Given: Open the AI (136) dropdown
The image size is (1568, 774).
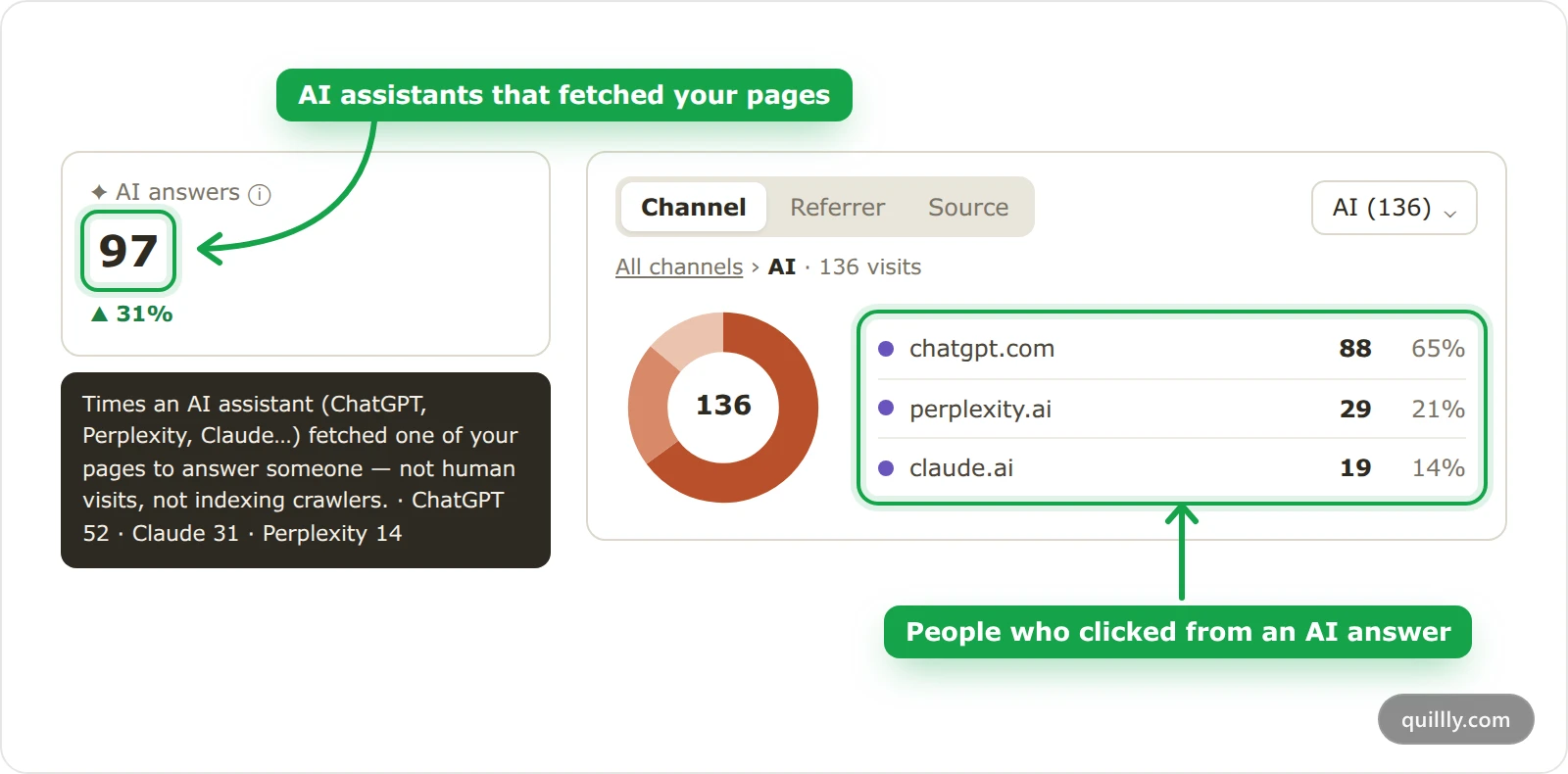Looking at the screenshot, I should coord(1395,208).
